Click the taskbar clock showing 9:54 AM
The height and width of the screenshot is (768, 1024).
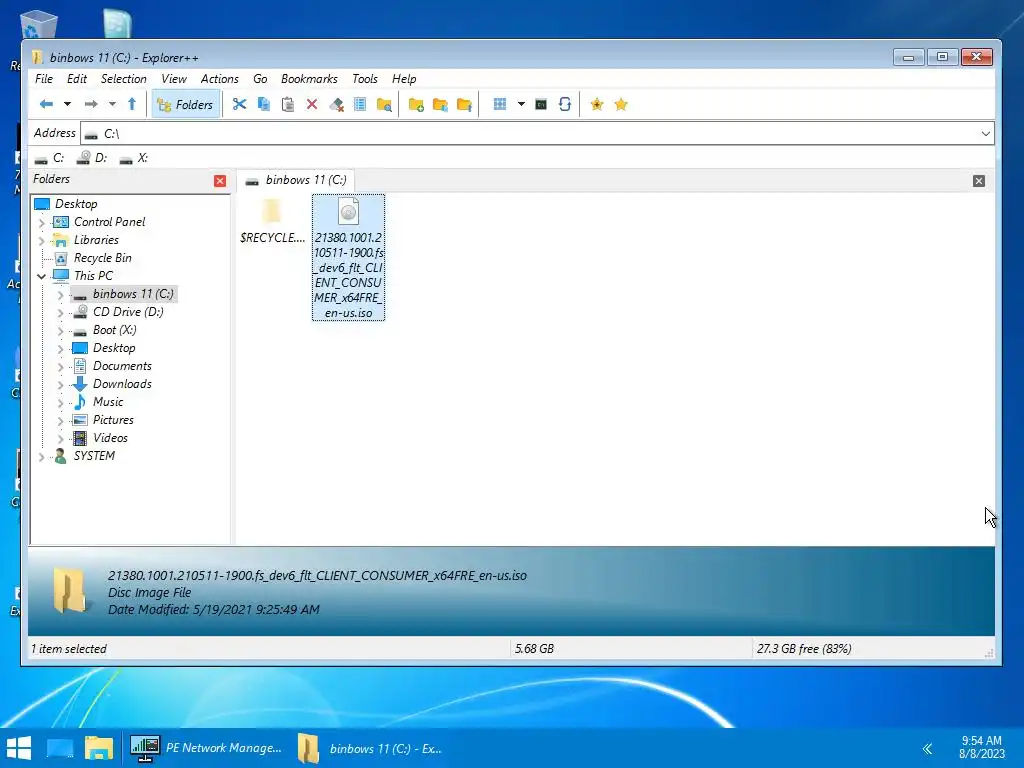982,747
